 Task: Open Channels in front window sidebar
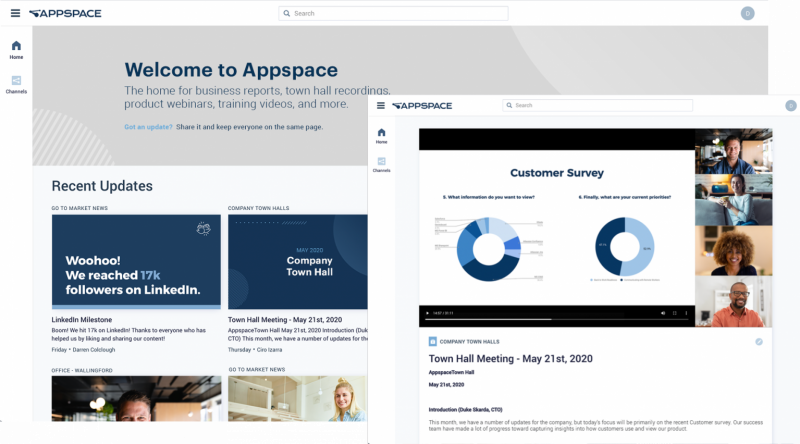point(382,164)
